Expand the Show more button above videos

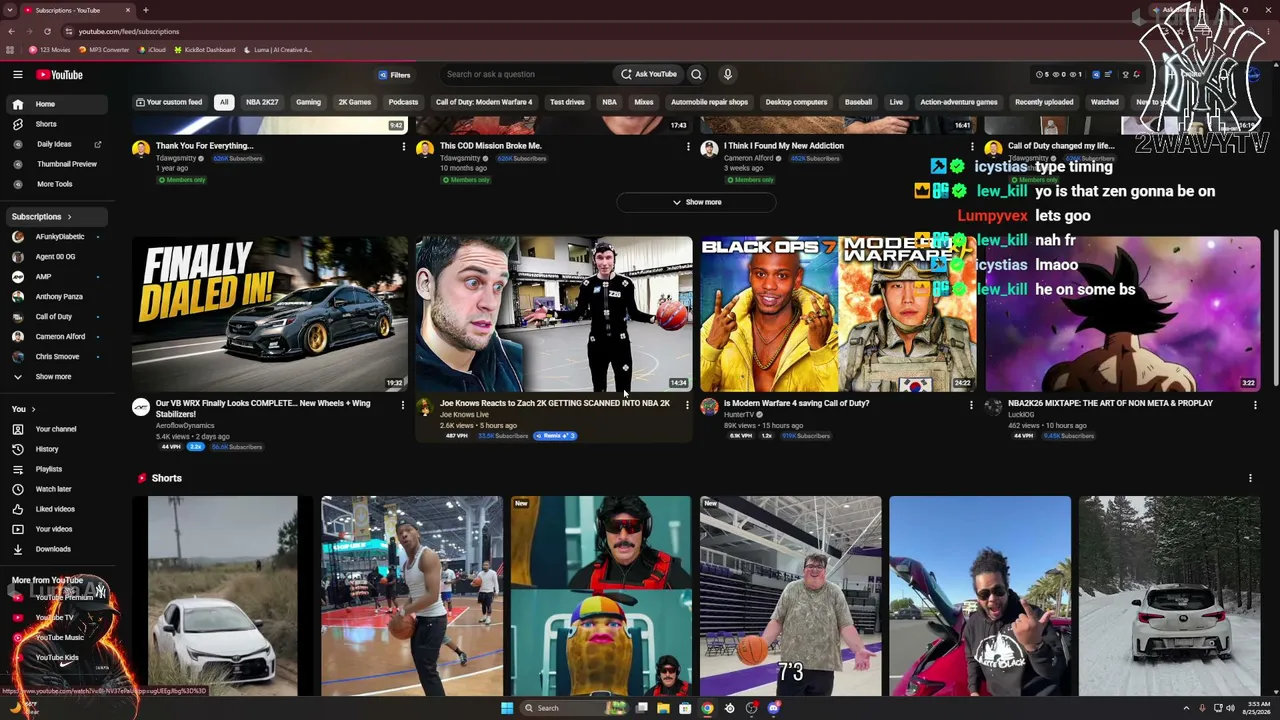pos(696,202)
